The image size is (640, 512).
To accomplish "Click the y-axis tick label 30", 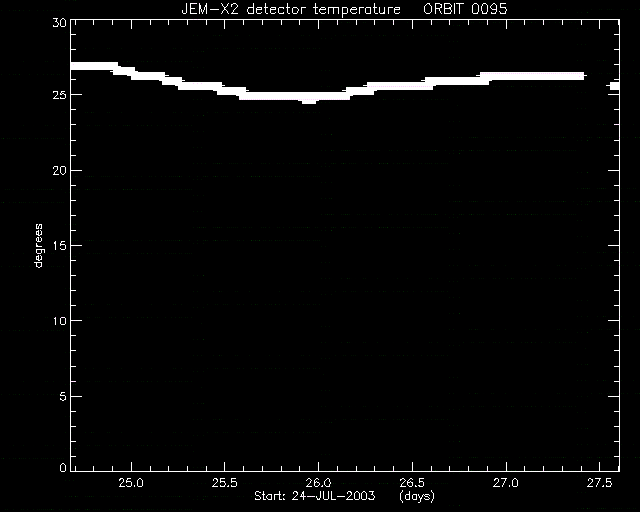I will (x=60, y=23).
